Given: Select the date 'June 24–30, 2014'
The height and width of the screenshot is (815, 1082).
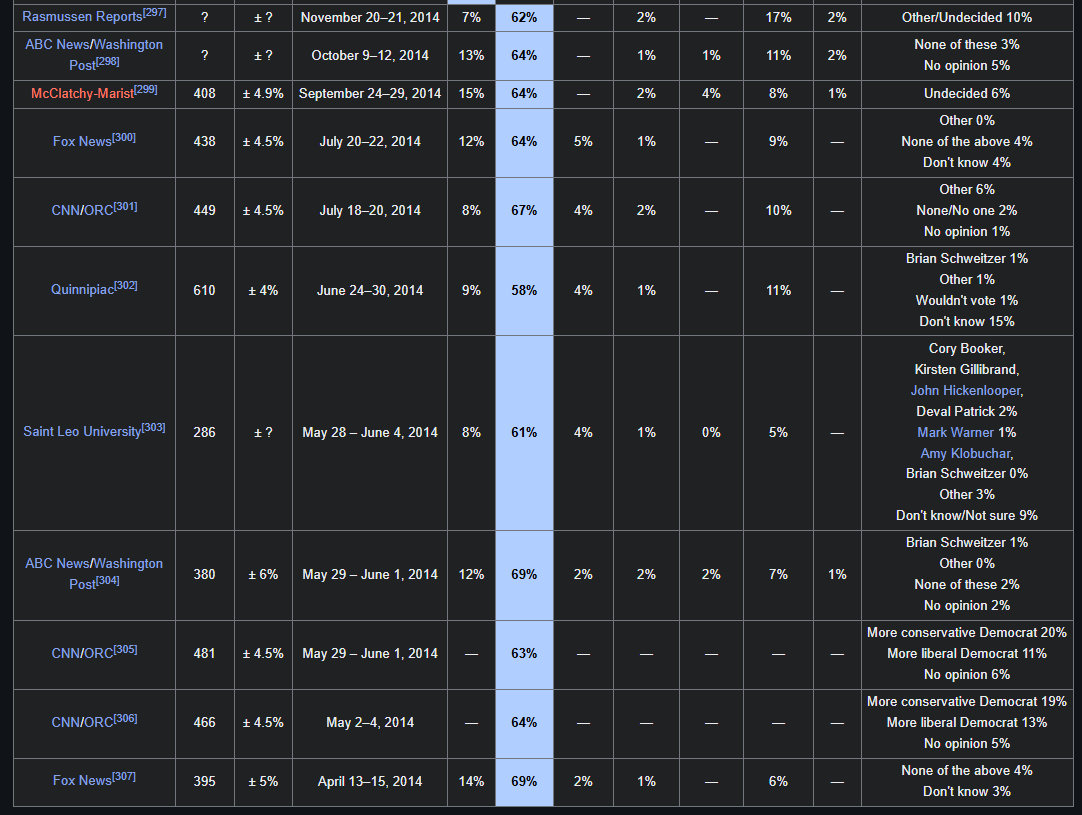Looking at the screenshot, I should [x=370, y=291].
